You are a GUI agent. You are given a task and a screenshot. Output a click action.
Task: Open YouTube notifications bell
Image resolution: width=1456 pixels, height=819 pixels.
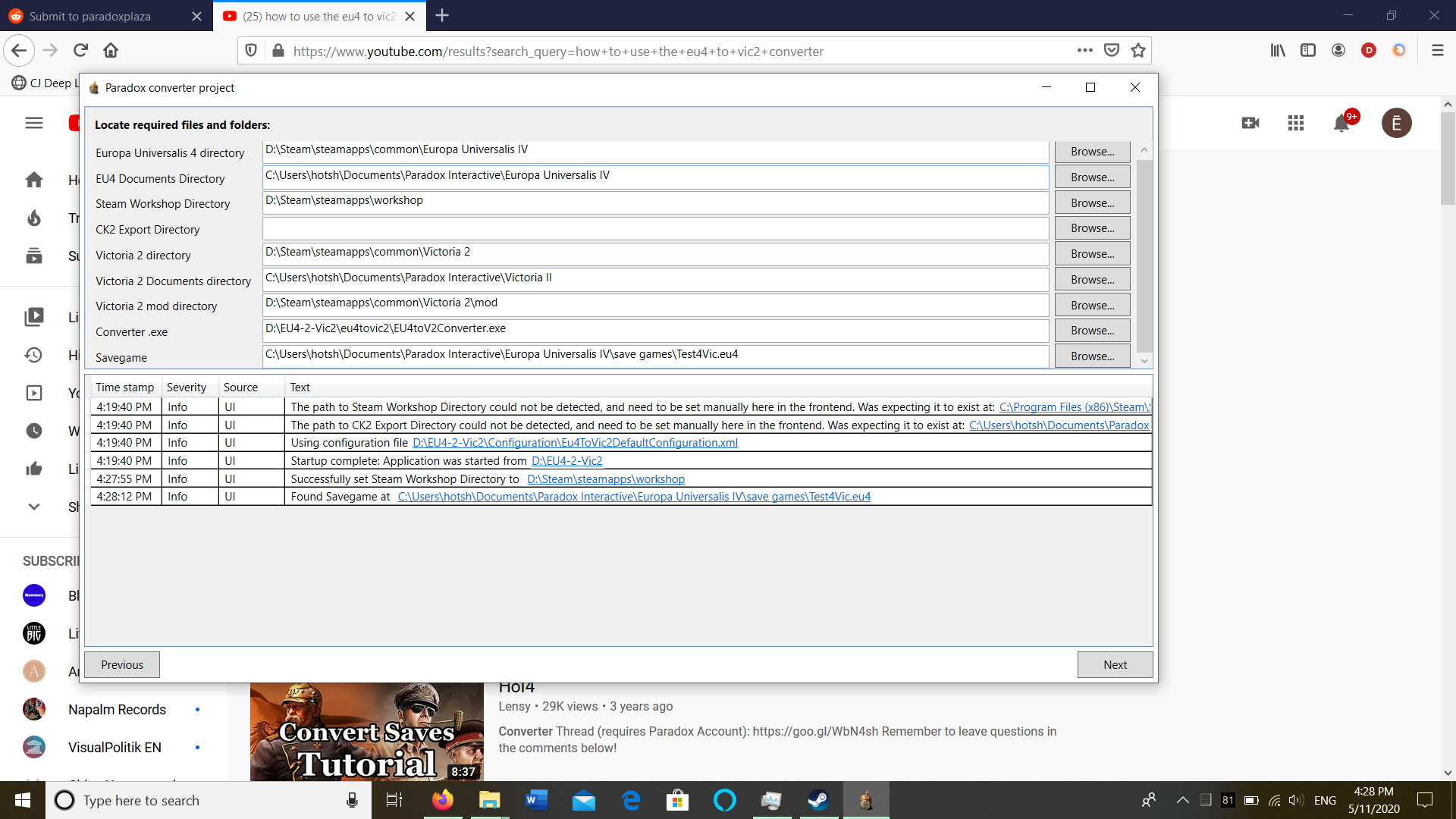1341,123
